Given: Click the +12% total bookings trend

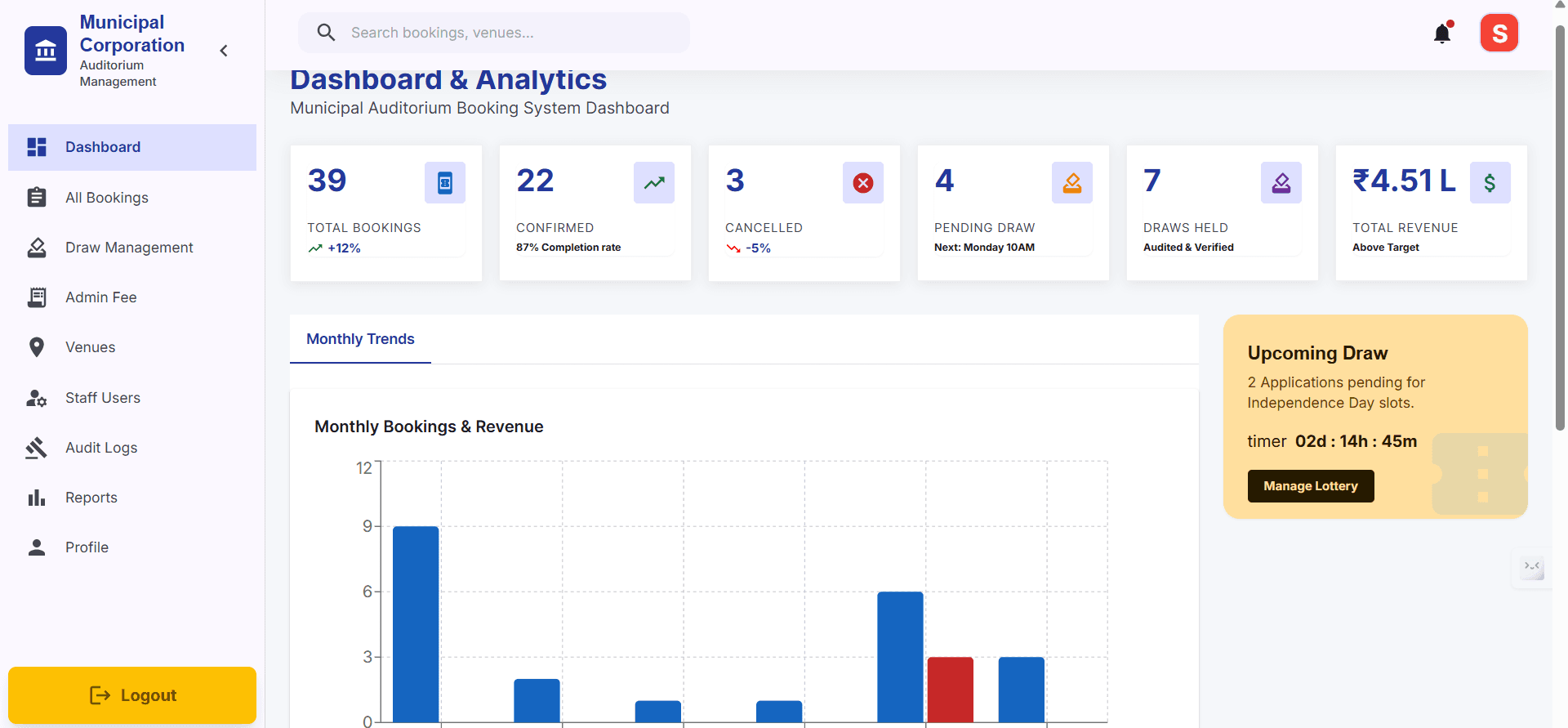Looking at the screenshot, I should pyautogui.click(x=335, y=248).
